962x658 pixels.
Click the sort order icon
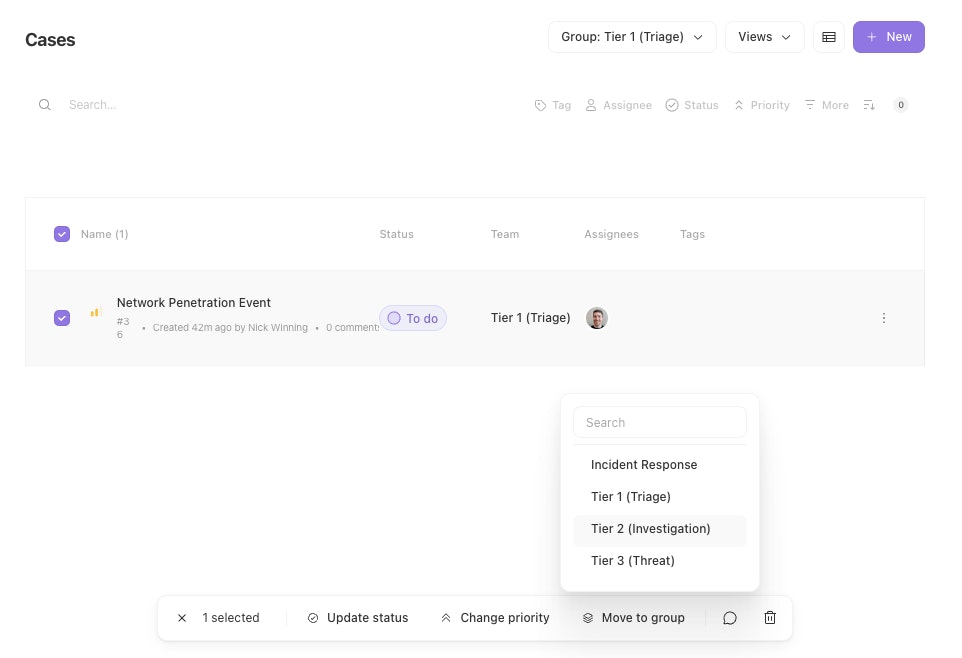(x=869, y=105)
